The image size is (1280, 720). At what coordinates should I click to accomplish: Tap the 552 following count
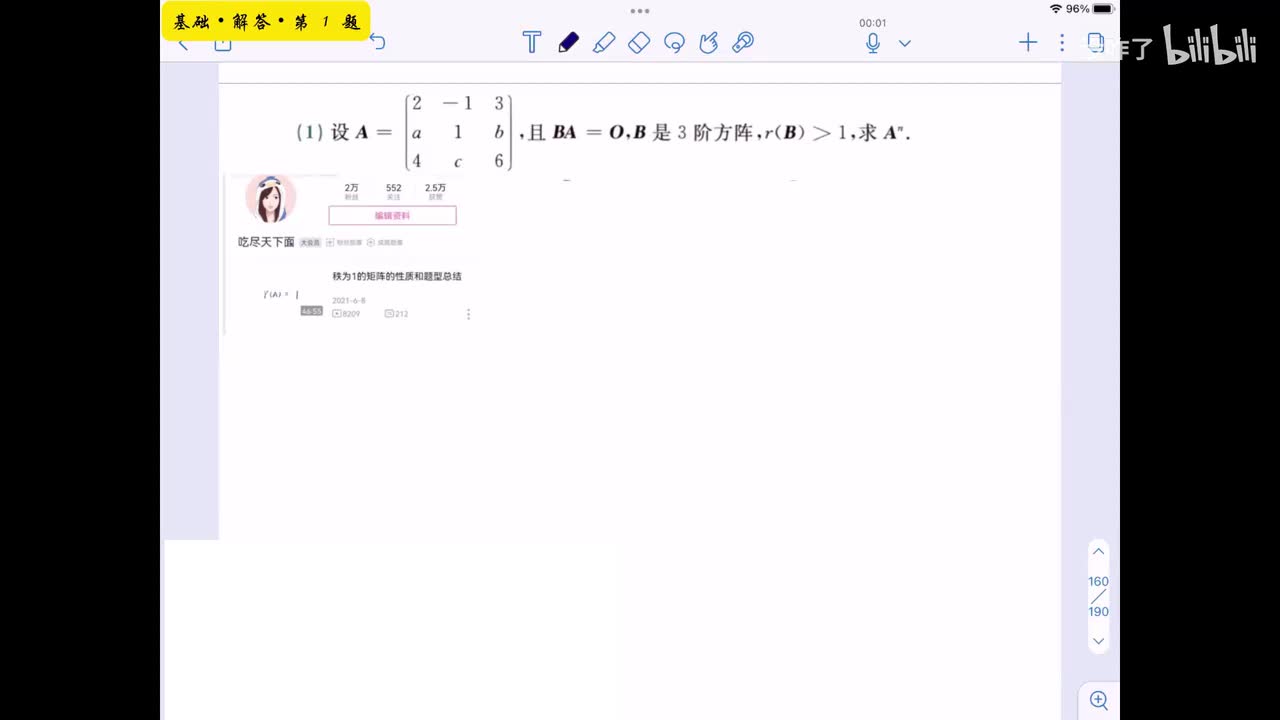click(393, 188)
